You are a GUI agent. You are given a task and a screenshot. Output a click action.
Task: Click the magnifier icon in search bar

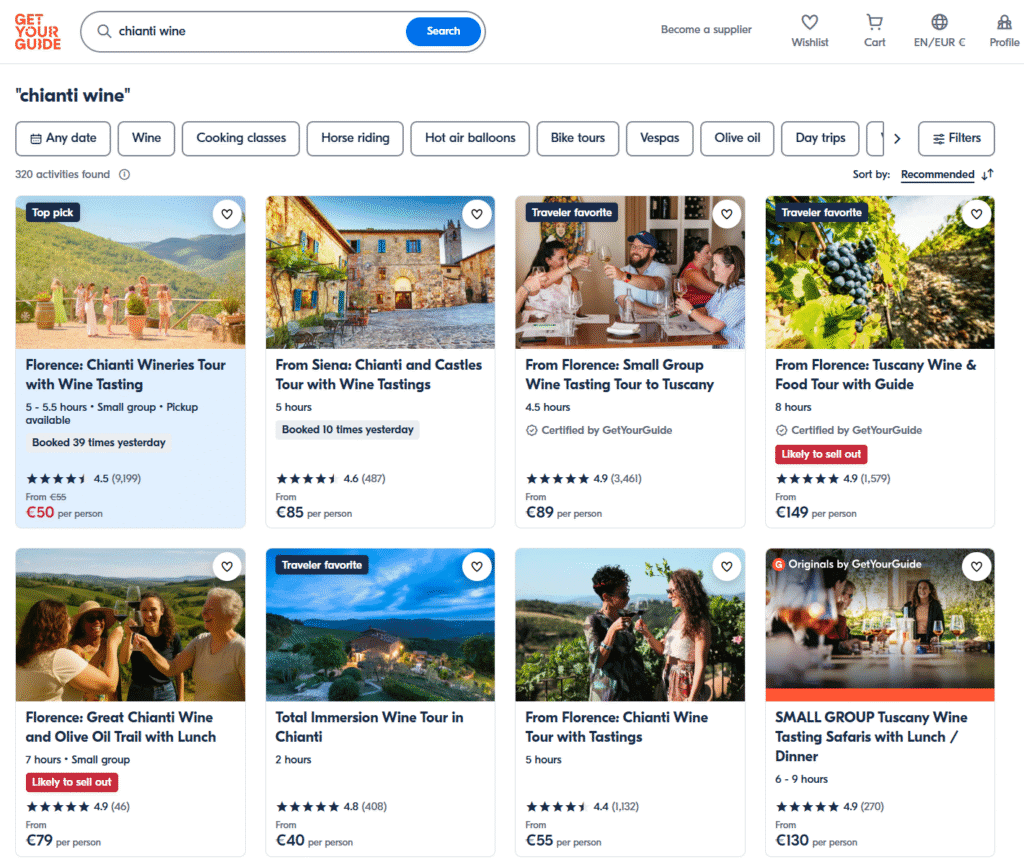[x=104, y=31]
